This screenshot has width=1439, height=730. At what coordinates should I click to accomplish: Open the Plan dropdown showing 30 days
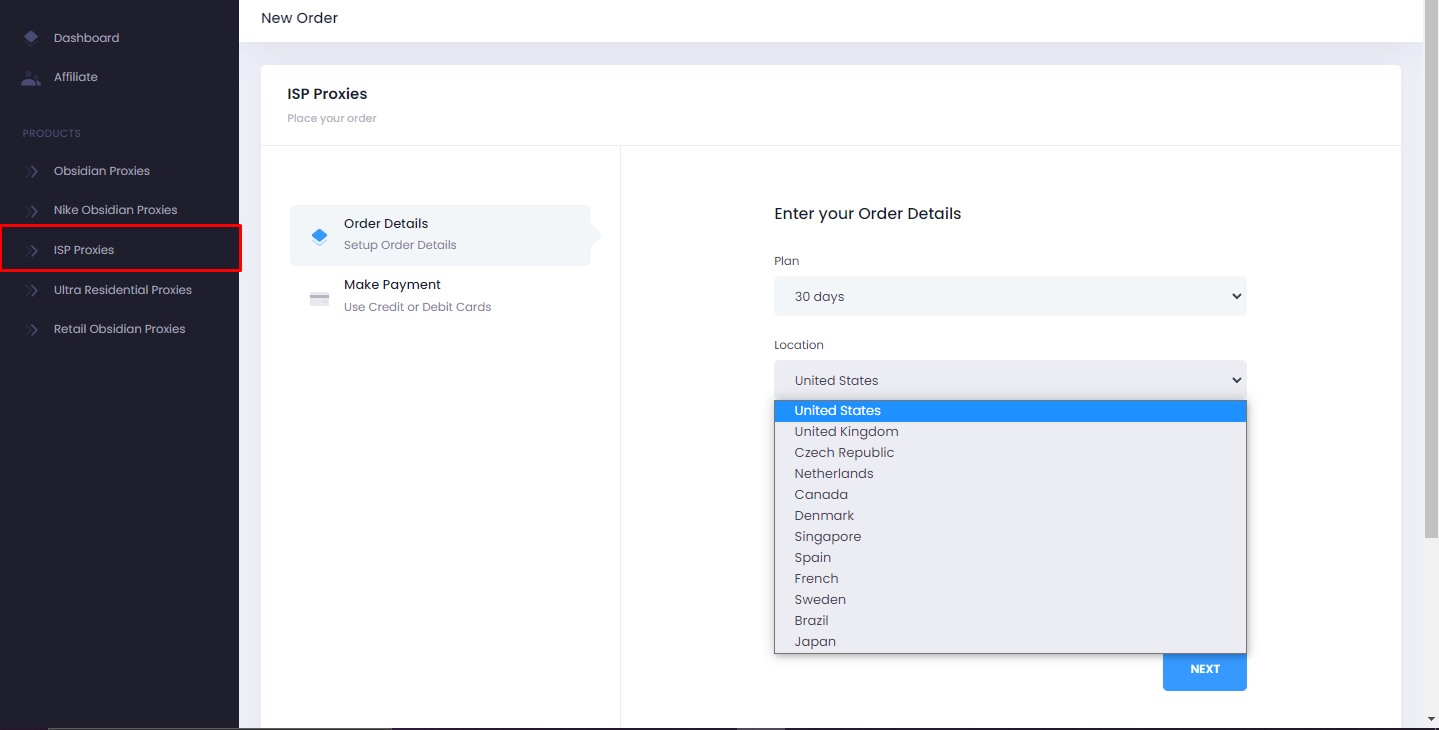pos(1010,296)
